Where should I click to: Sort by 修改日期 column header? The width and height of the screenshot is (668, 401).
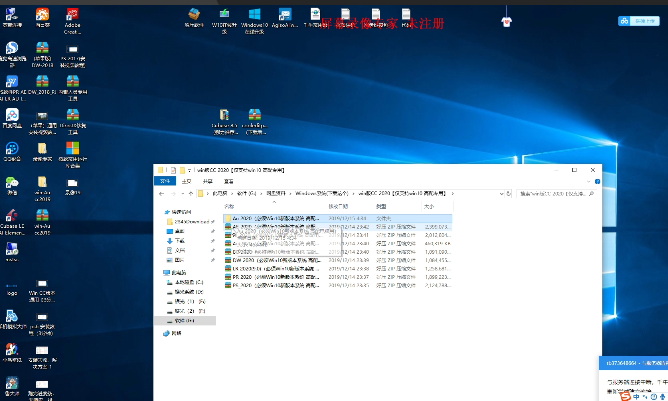tap(338, 206)
